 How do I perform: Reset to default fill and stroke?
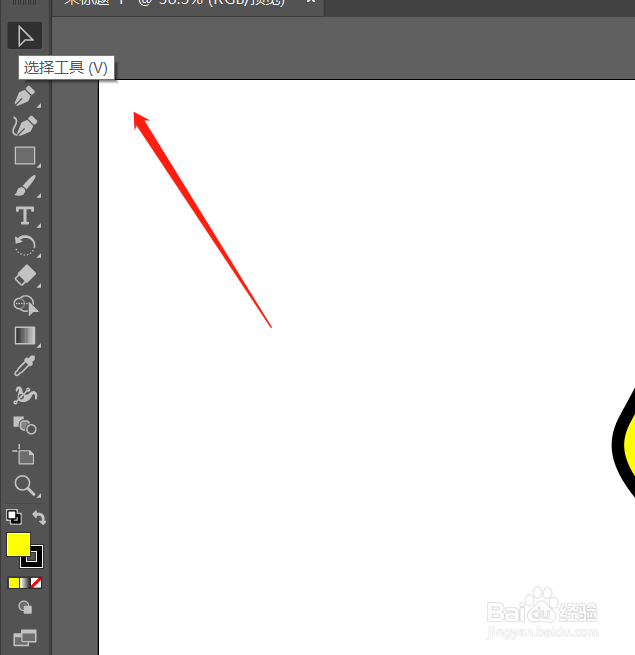tap(14, 517)
